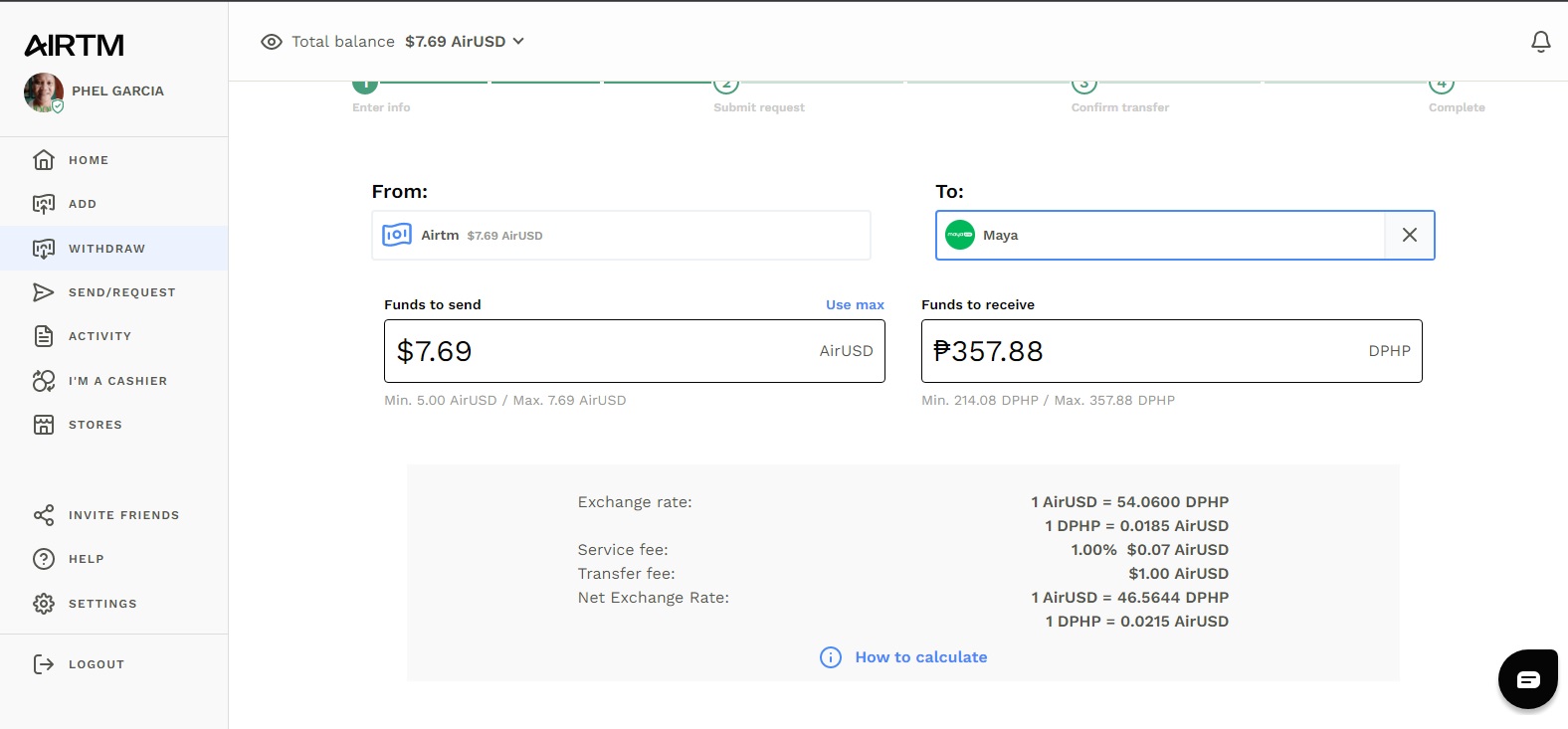Open the From Airtm account selector
The width and height of the screenshot is (1568, 729).
[x=621, y=235]
